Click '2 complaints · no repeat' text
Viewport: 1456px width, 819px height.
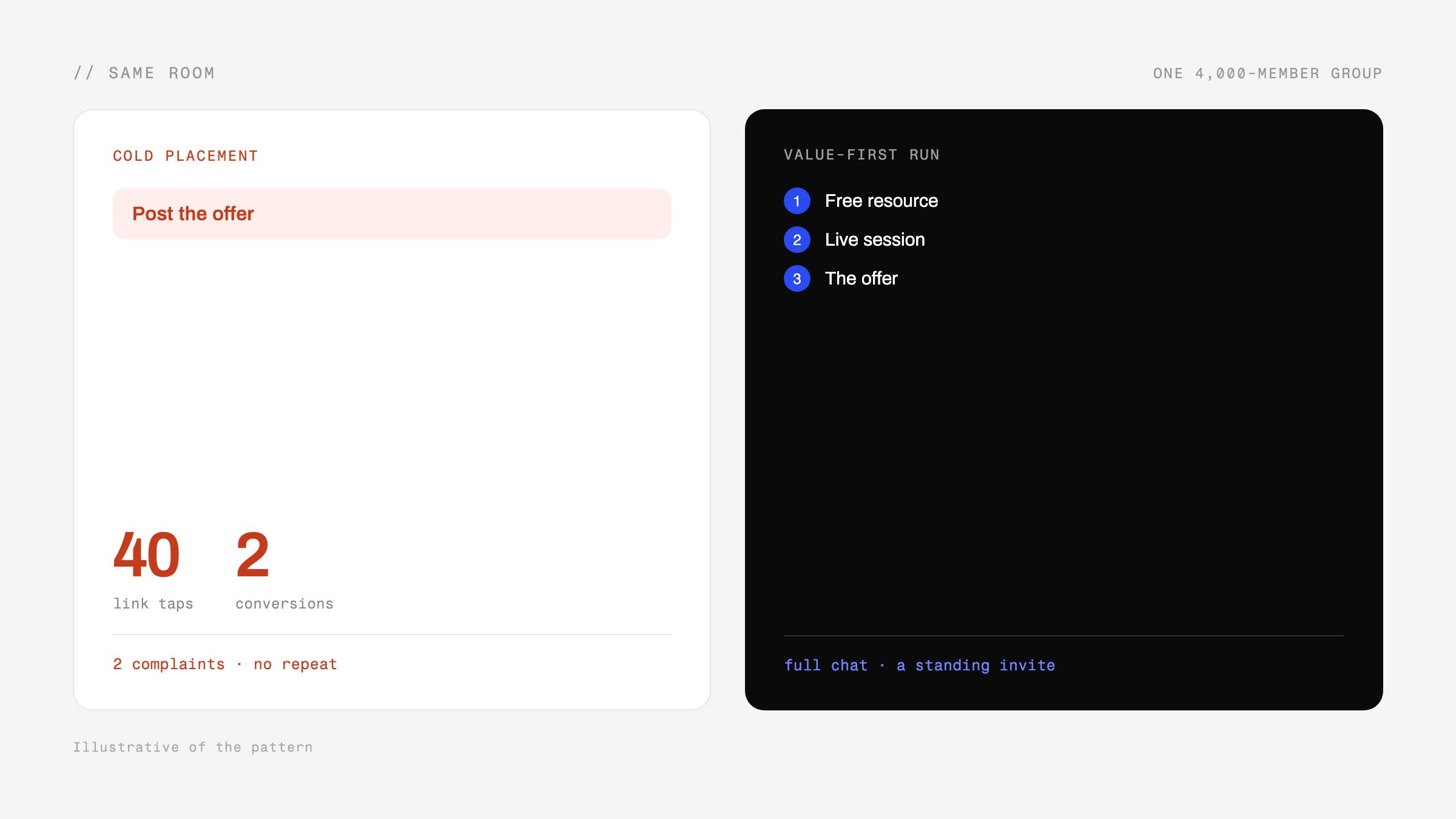(225, 664)
